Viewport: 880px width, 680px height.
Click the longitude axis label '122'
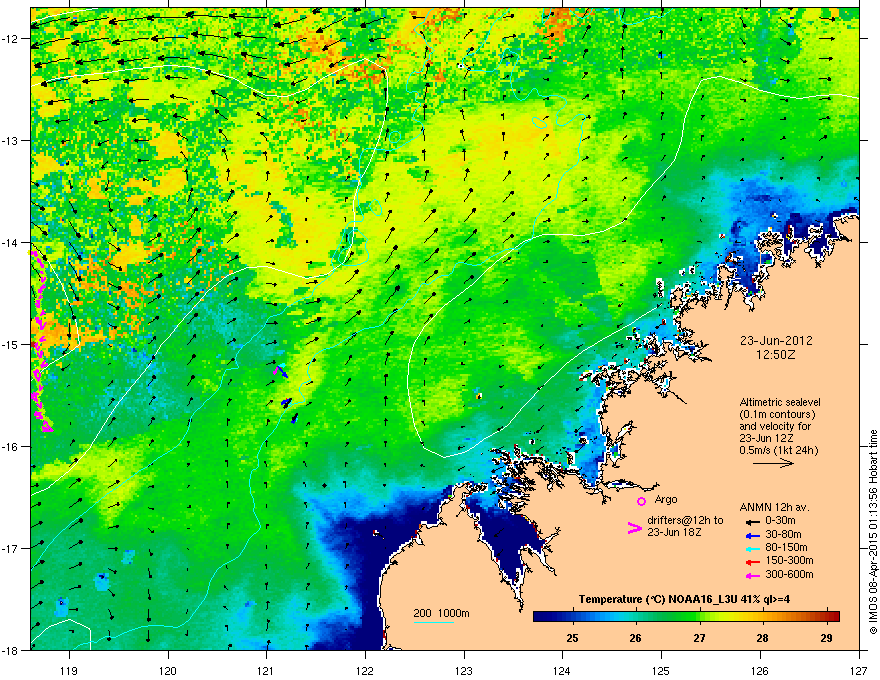[x=365, y=670]
